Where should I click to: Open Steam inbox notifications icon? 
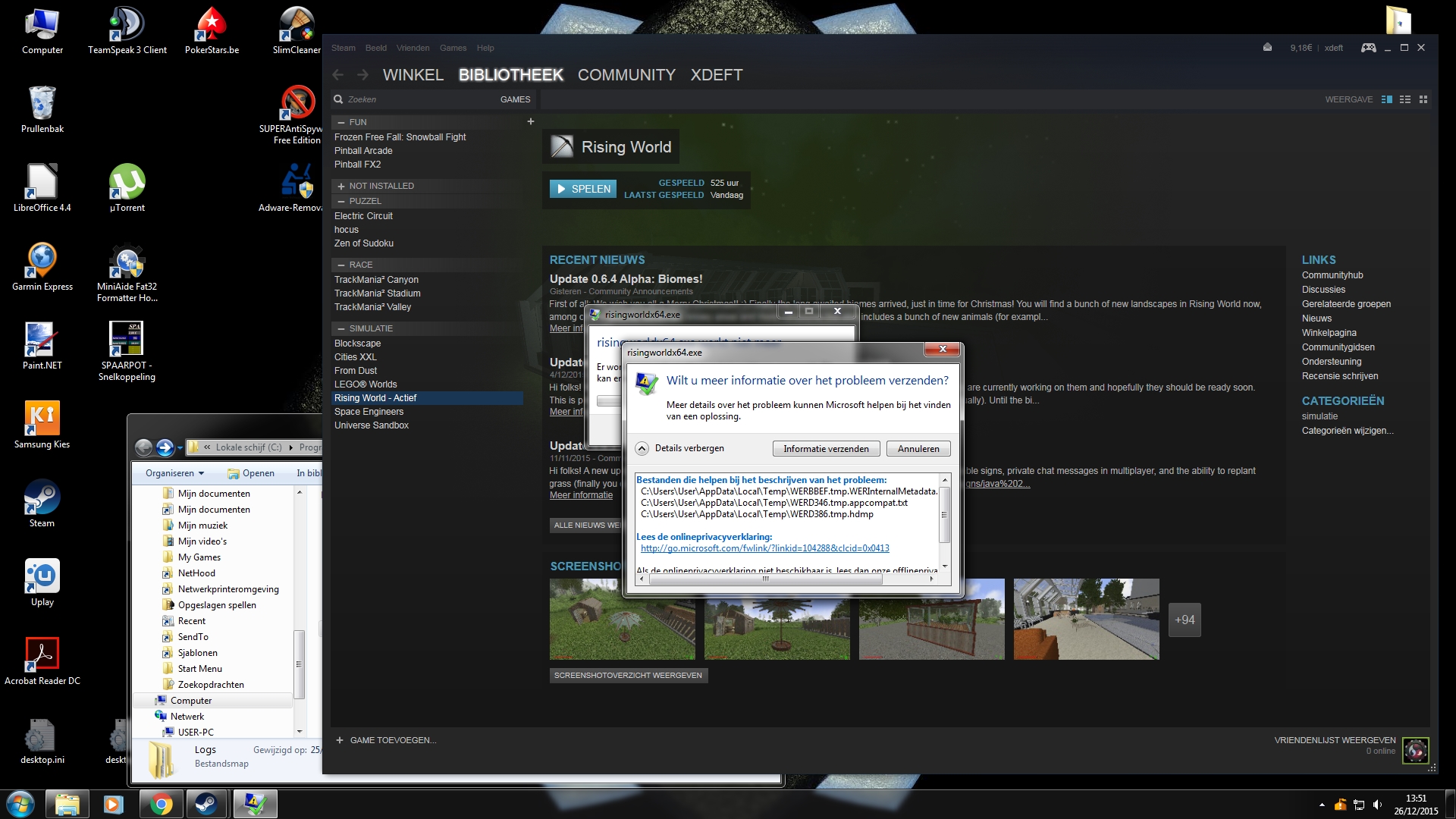pos(1267,48)
